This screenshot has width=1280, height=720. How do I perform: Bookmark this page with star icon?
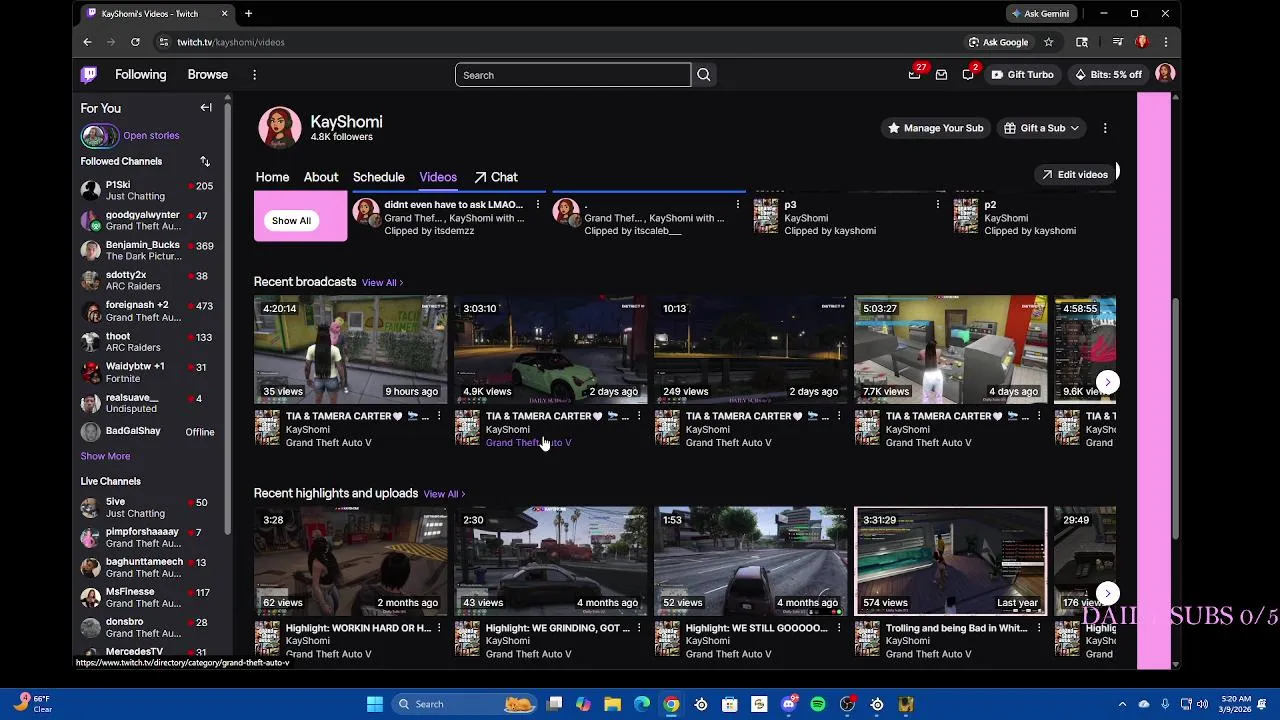tap(1048, 42)
